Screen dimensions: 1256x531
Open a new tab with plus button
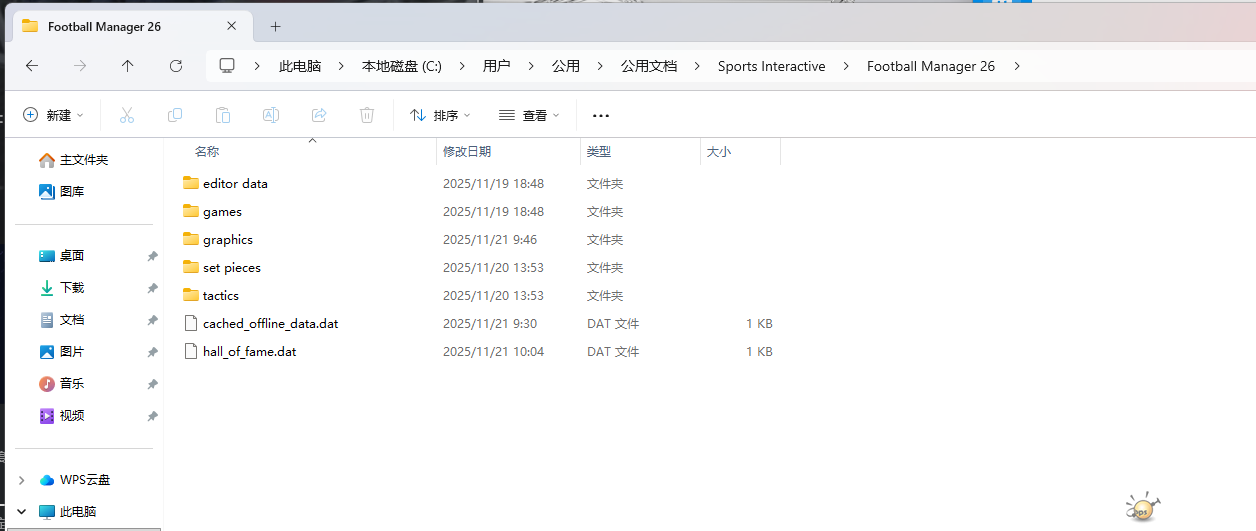(276, 26)
